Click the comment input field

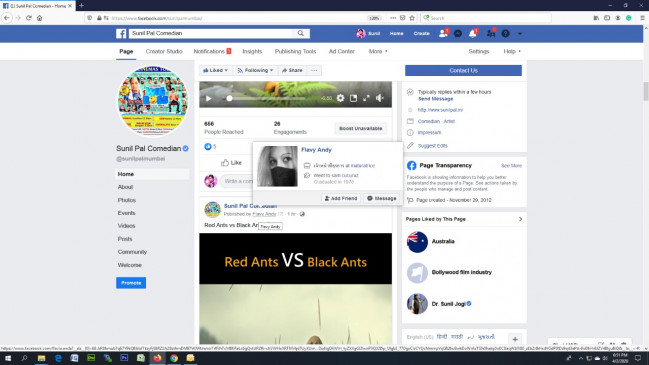tap(236, 181)
